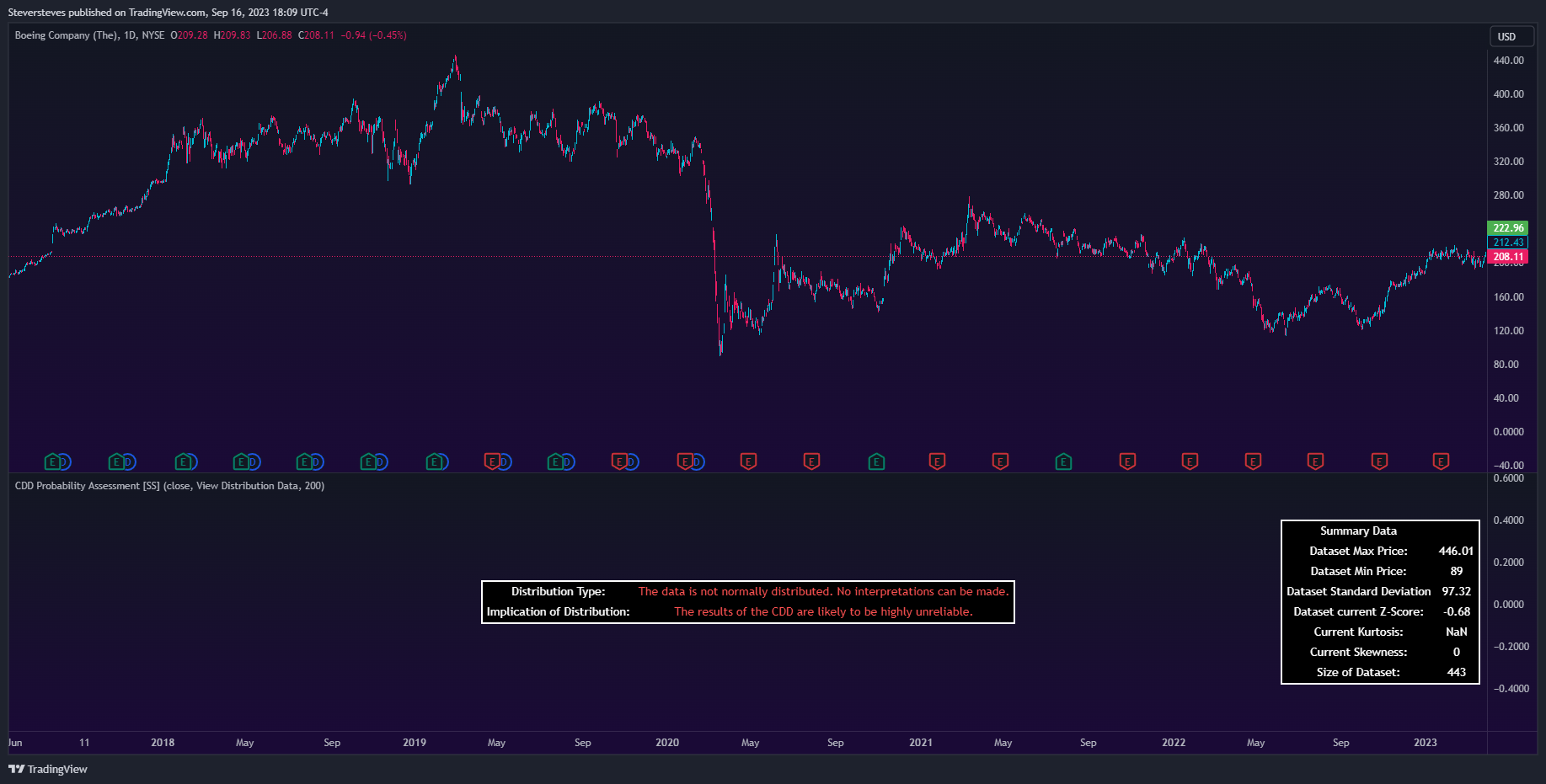Screen dimensions: 1546x784
Task: Click green earnings marker between May and Sep 2019
Action: click(556, 461)
